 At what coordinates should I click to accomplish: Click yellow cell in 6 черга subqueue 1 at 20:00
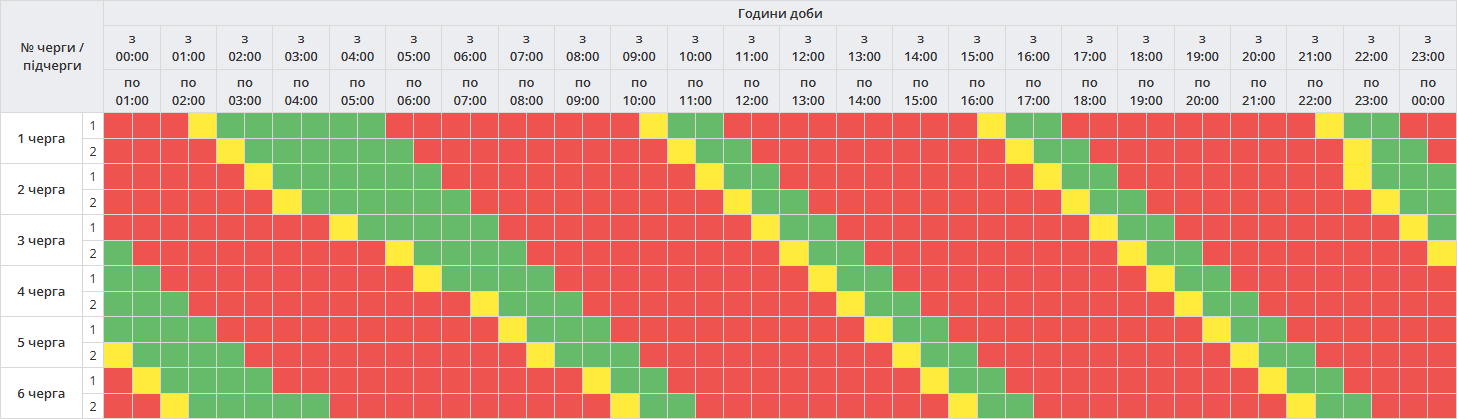point(1273,380)
